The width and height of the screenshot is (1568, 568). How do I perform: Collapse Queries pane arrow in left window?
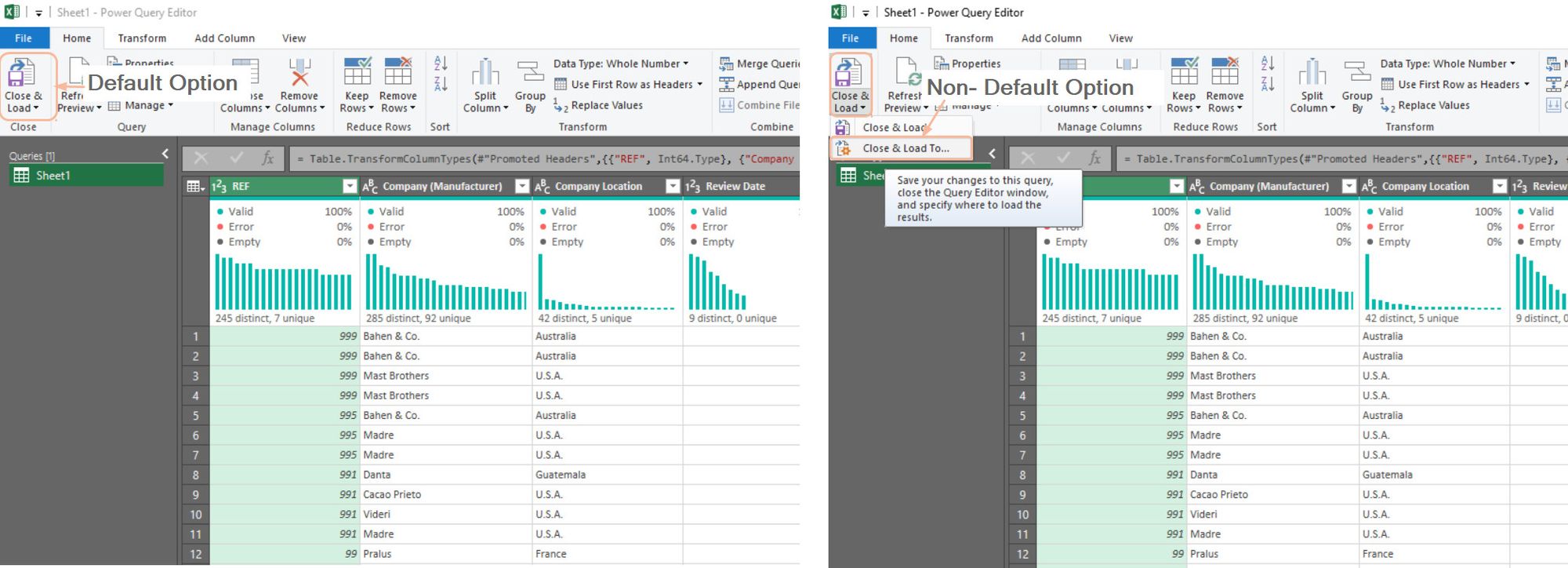(165, 154)
